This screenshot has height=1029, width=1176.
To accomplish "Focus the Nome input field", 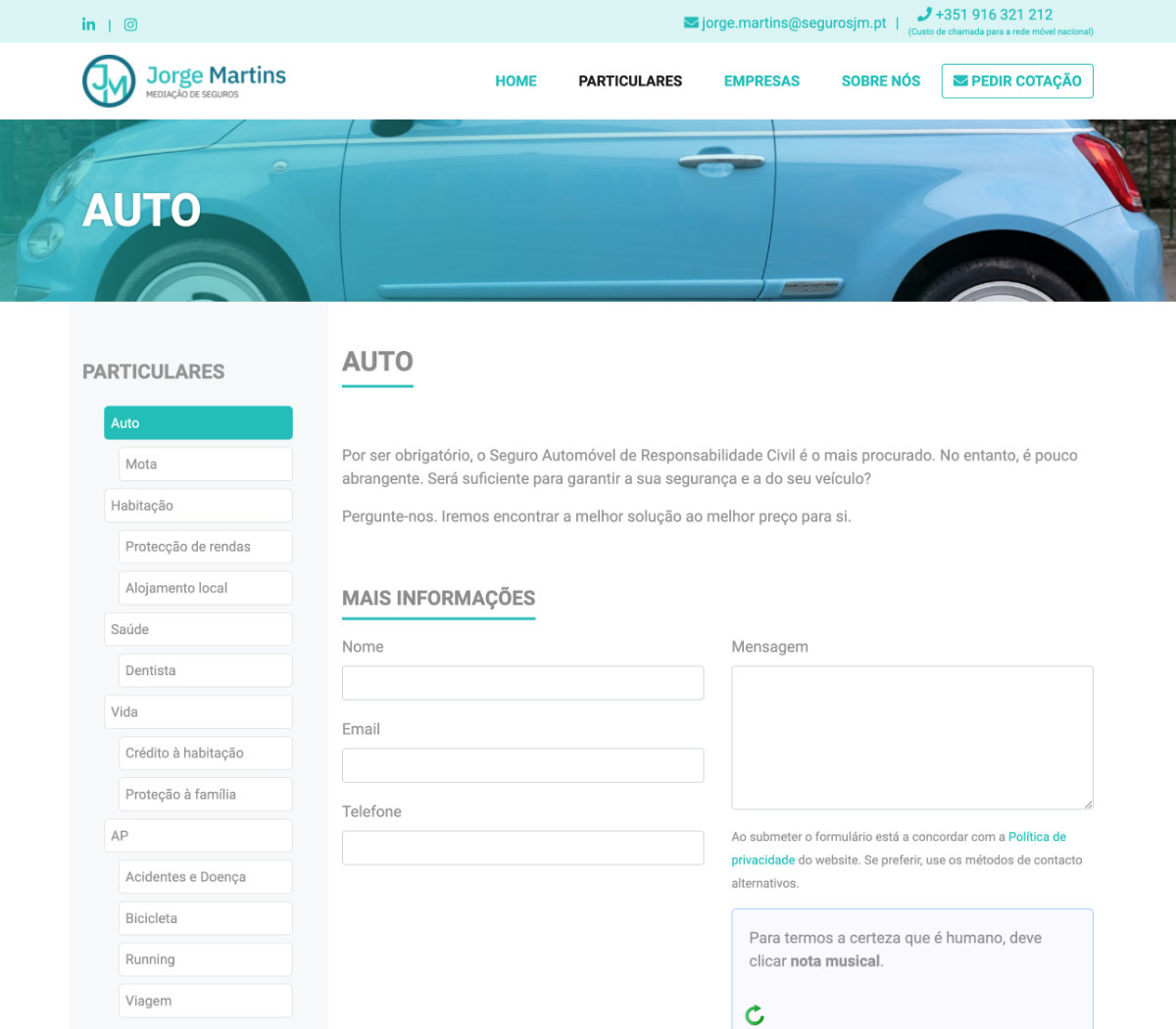I will [522, 683].
